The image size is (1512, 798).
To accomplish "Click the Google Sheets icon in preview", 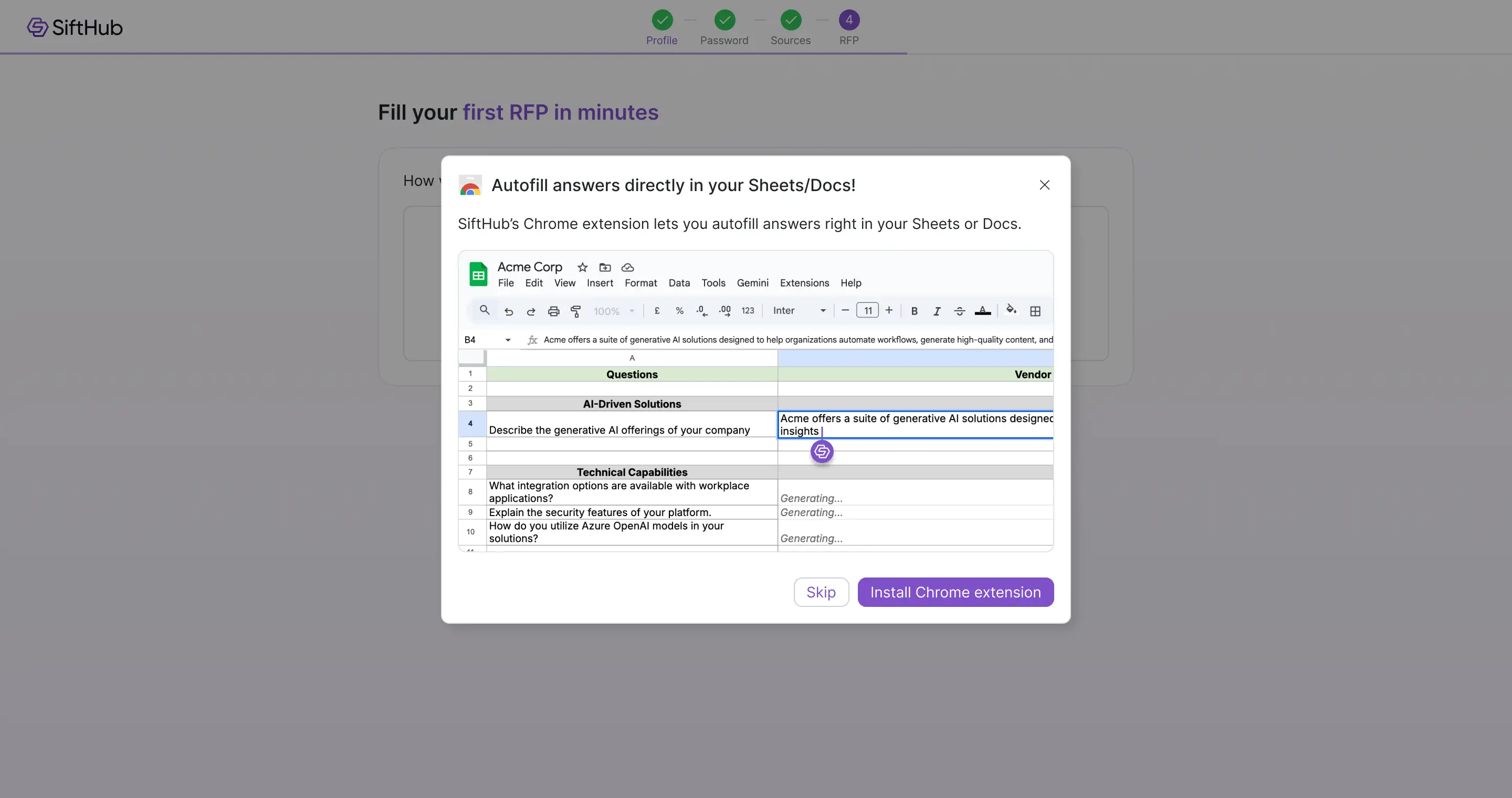I will point(478,274).
